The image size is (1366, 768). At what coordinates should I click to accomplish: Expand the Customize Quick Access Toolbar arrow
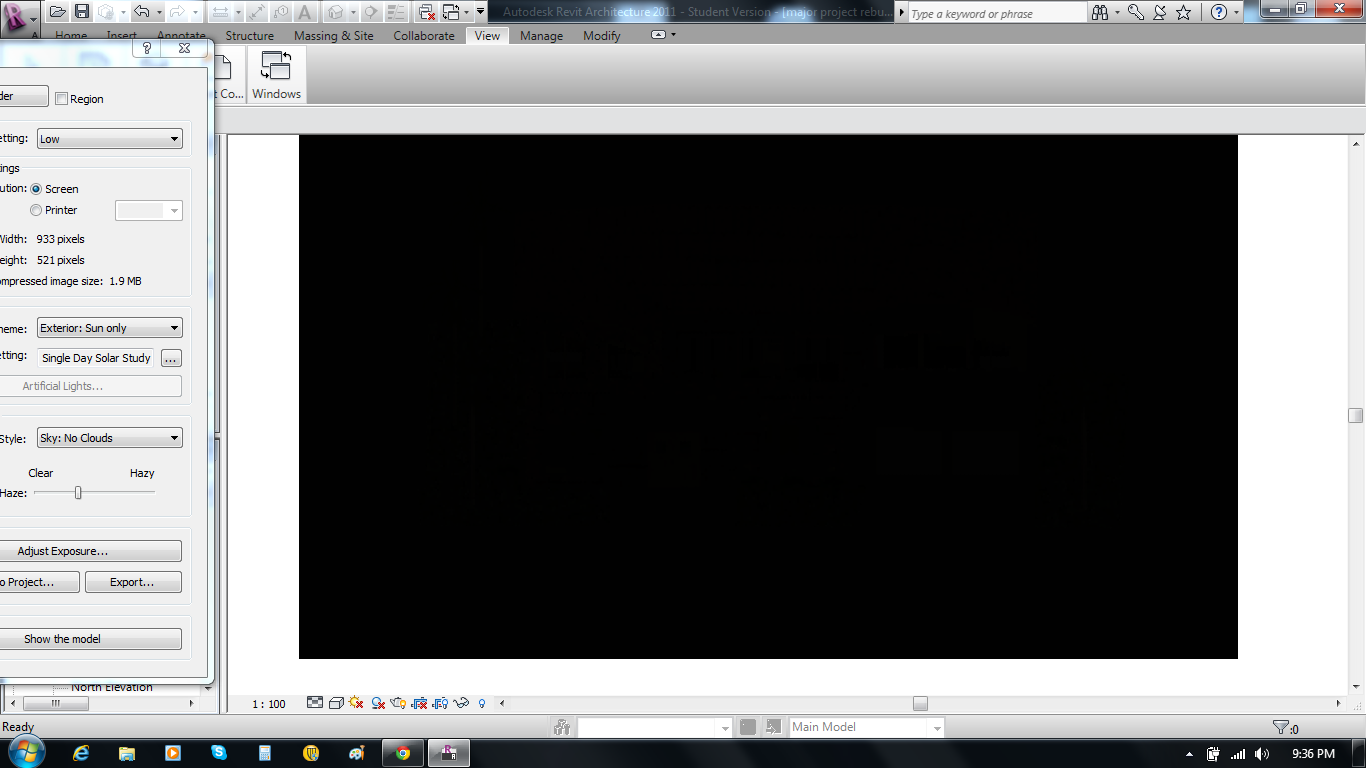click(x=481, y=12)
